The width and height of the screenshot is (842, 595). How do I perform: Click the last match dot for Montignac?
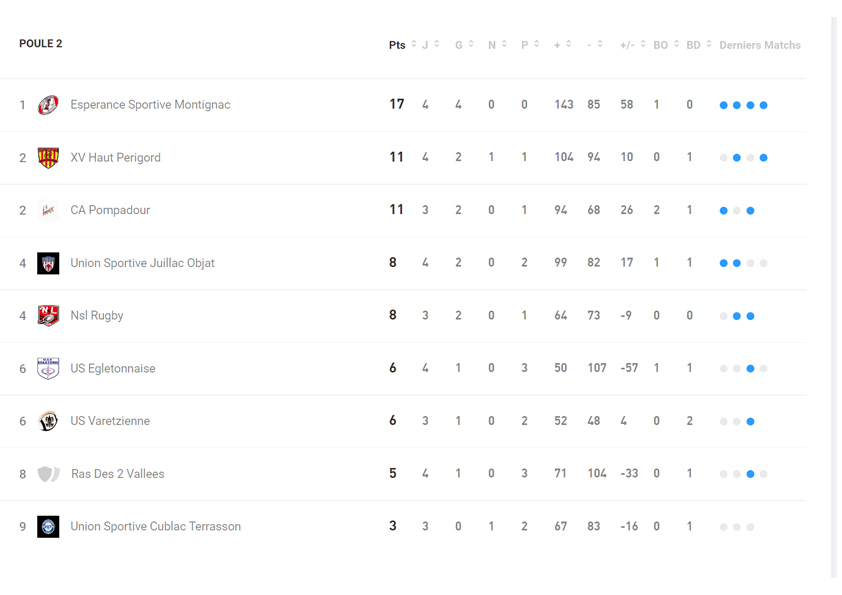click(764, 105)
